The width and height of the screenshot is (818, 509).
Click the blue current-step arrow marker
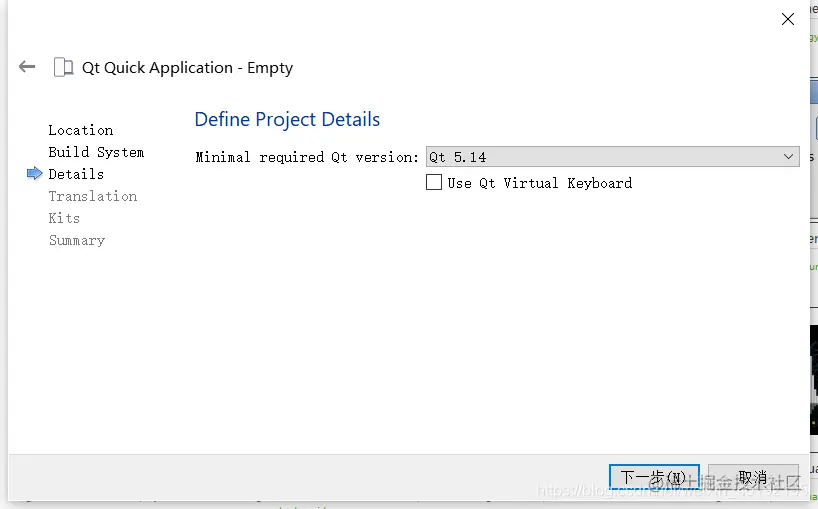[x=34, y=173]
